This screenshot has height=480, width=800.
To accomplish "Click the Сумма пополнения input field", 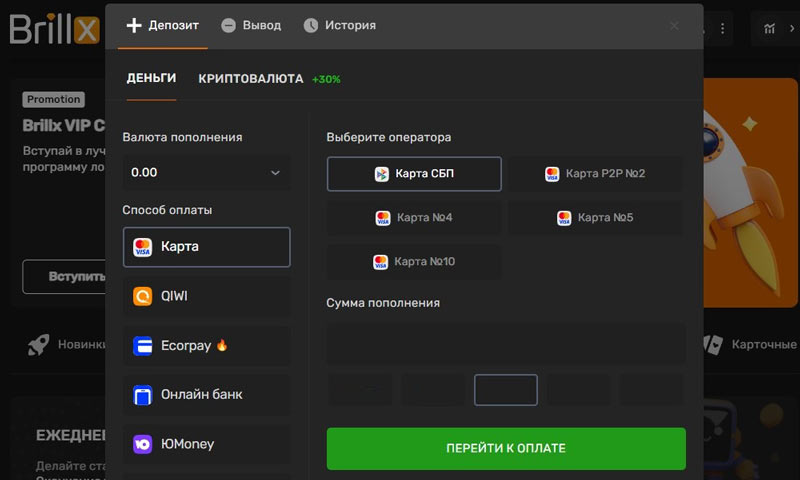I will [506, 342].
